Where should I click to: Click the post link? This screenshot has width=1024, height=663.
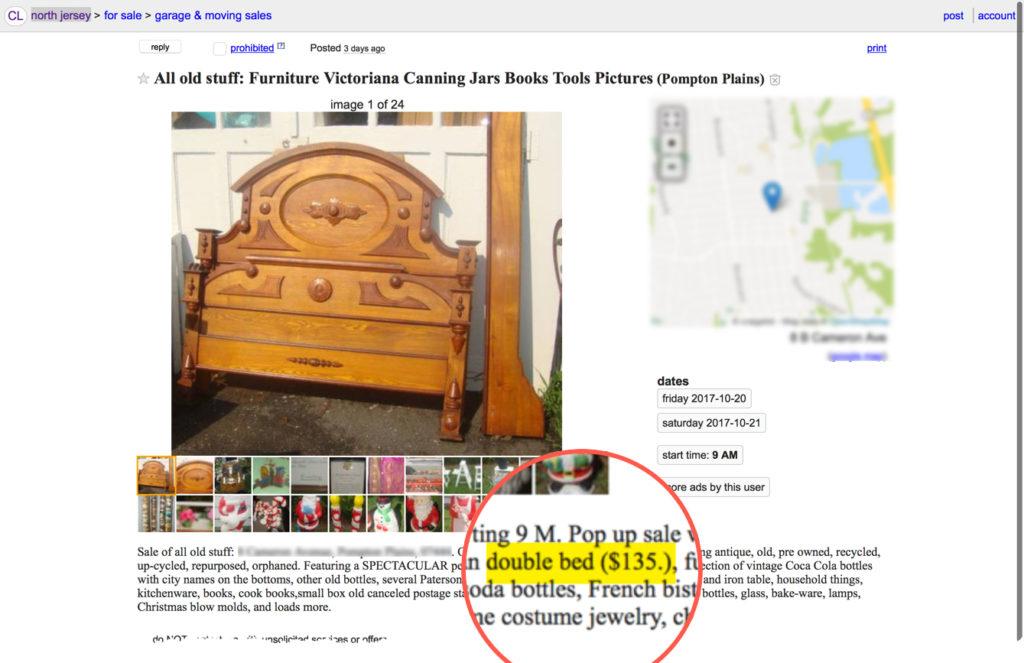pos(953,16)
